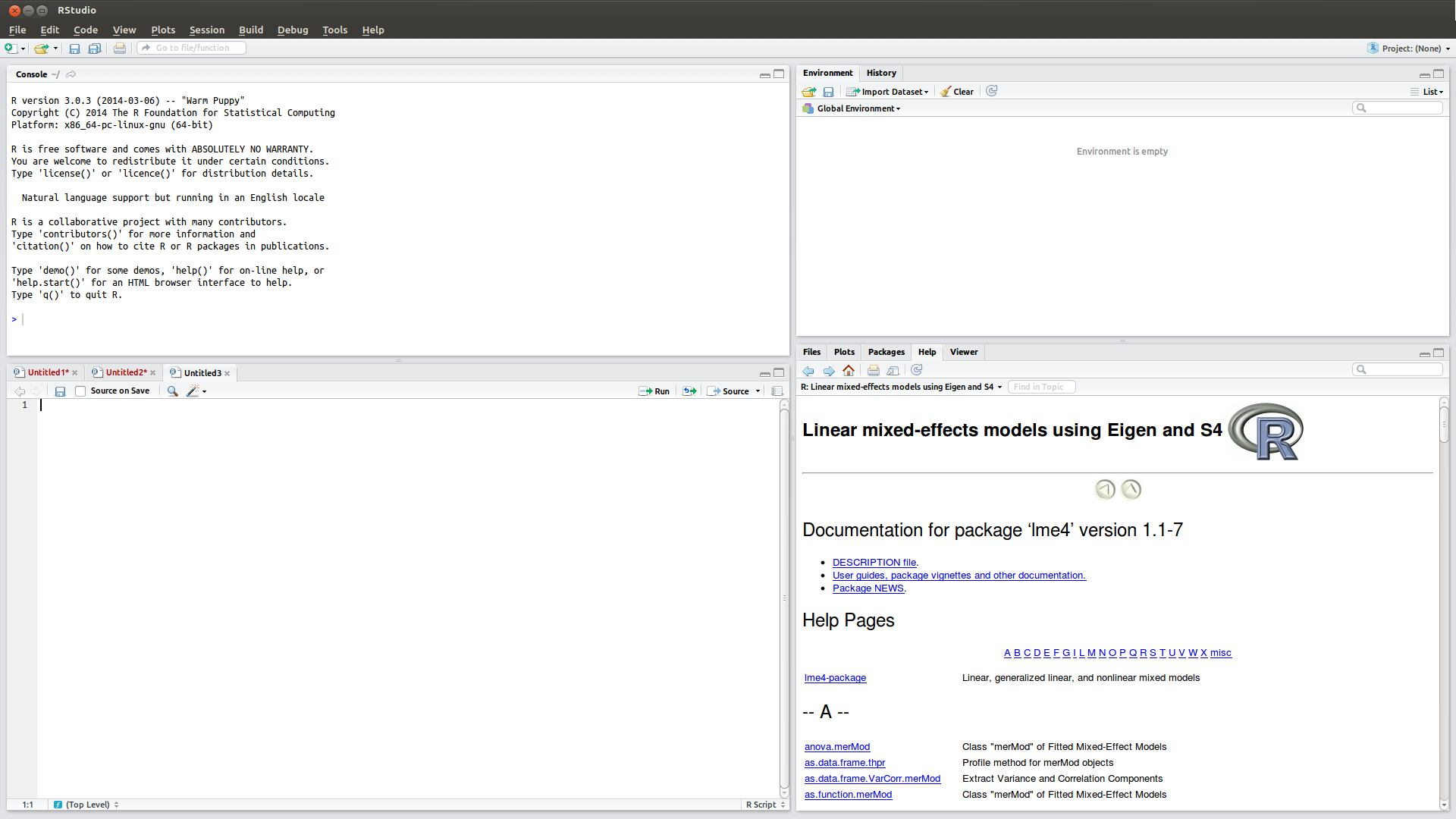Open the Session menu
This screenshot has height=819, width=1456.
206,30
